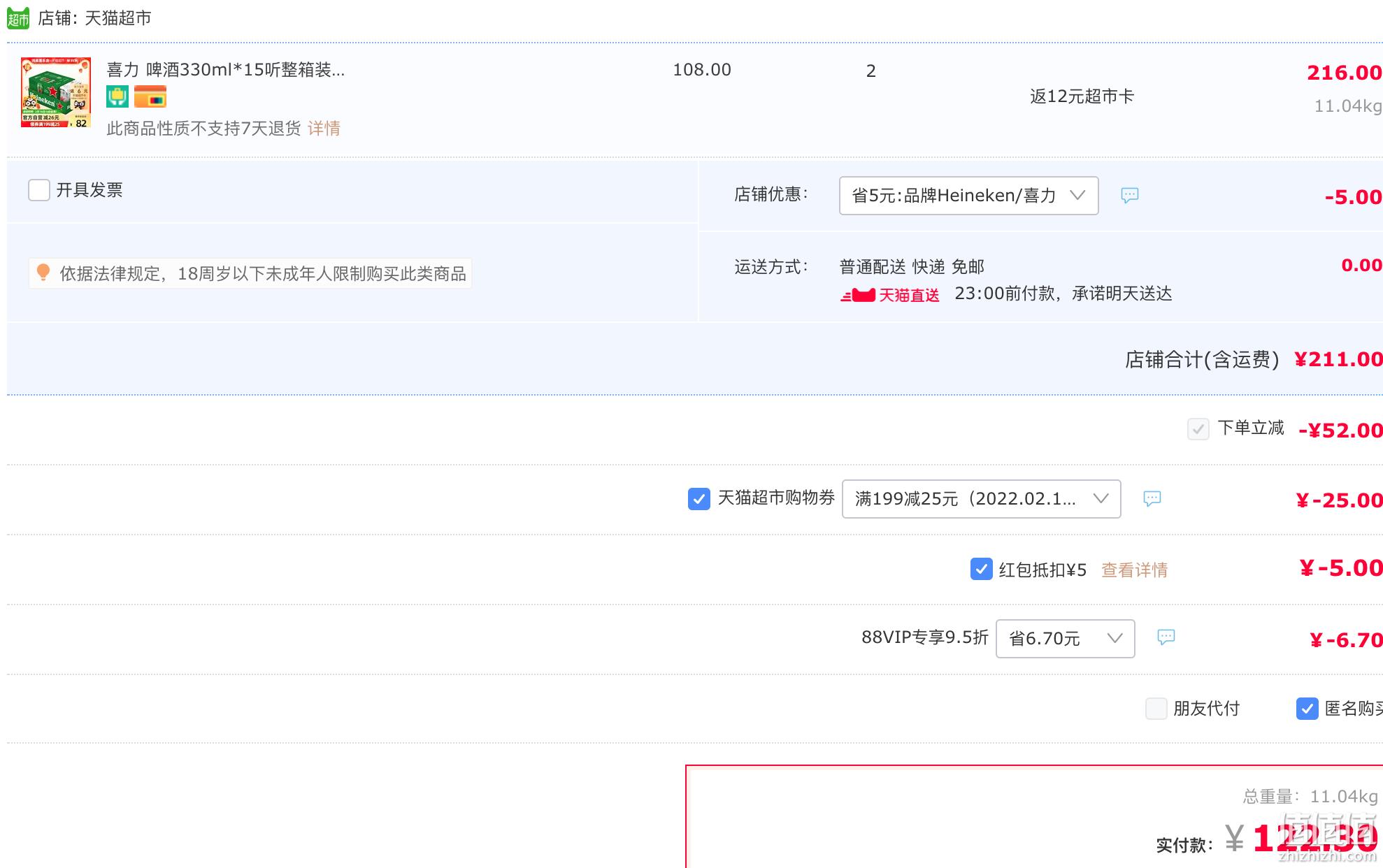Expand the 省6.70元 88VIP discount dropdown
Screen dimensions: 1383x868
1065,639
